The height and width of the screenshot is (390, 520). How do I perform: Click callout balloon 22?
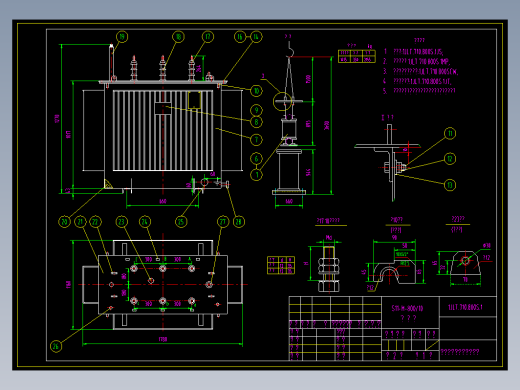[x=95, y=222]
